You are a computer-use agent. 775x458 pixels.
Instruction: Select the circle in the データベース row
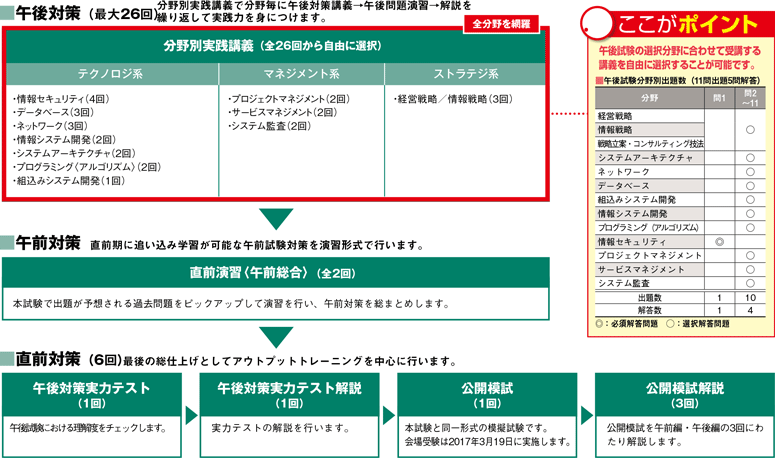click(749, 186)
